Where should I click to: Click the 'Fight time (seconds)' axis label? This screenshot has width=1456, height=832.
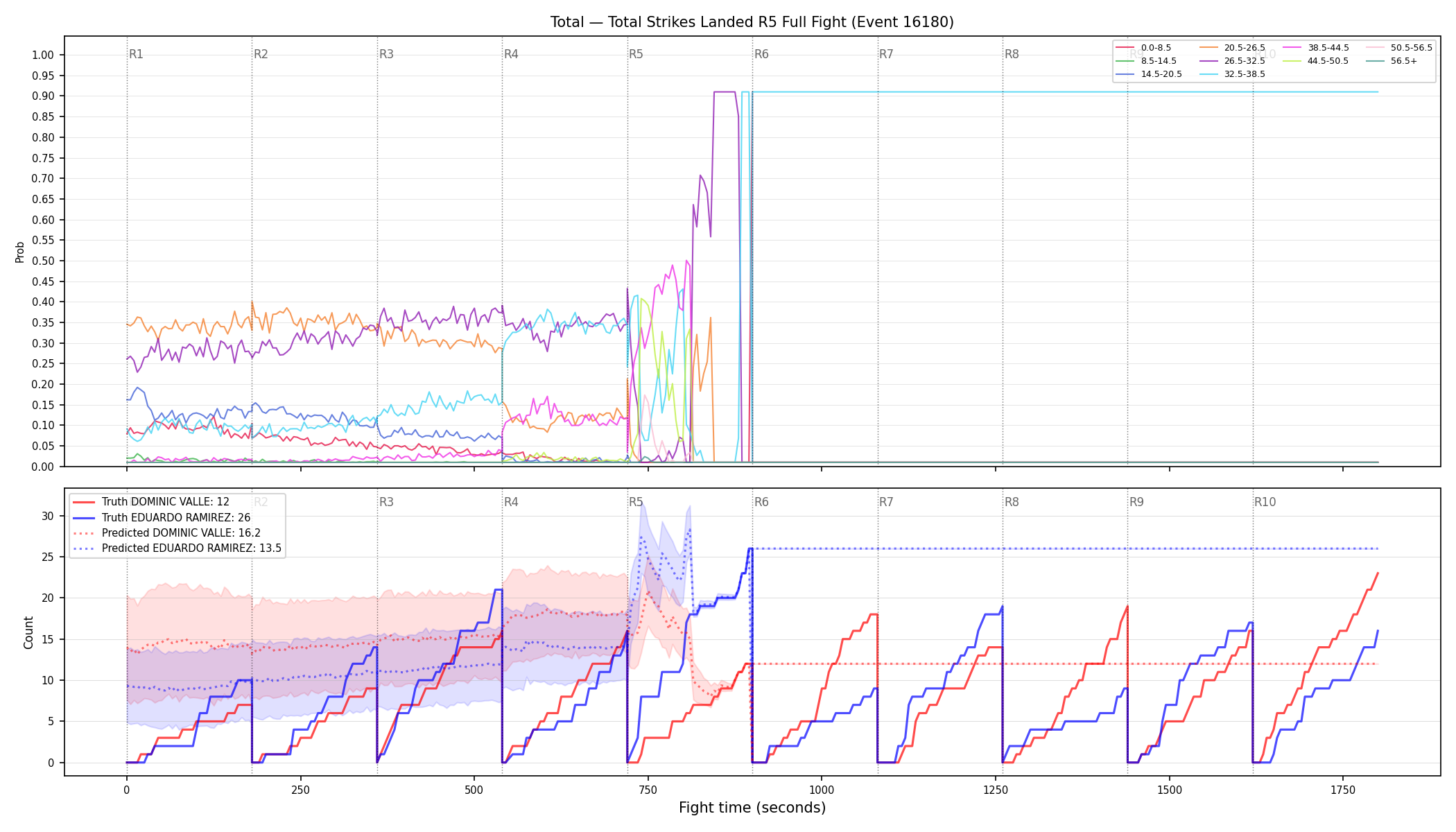point(752,808)
